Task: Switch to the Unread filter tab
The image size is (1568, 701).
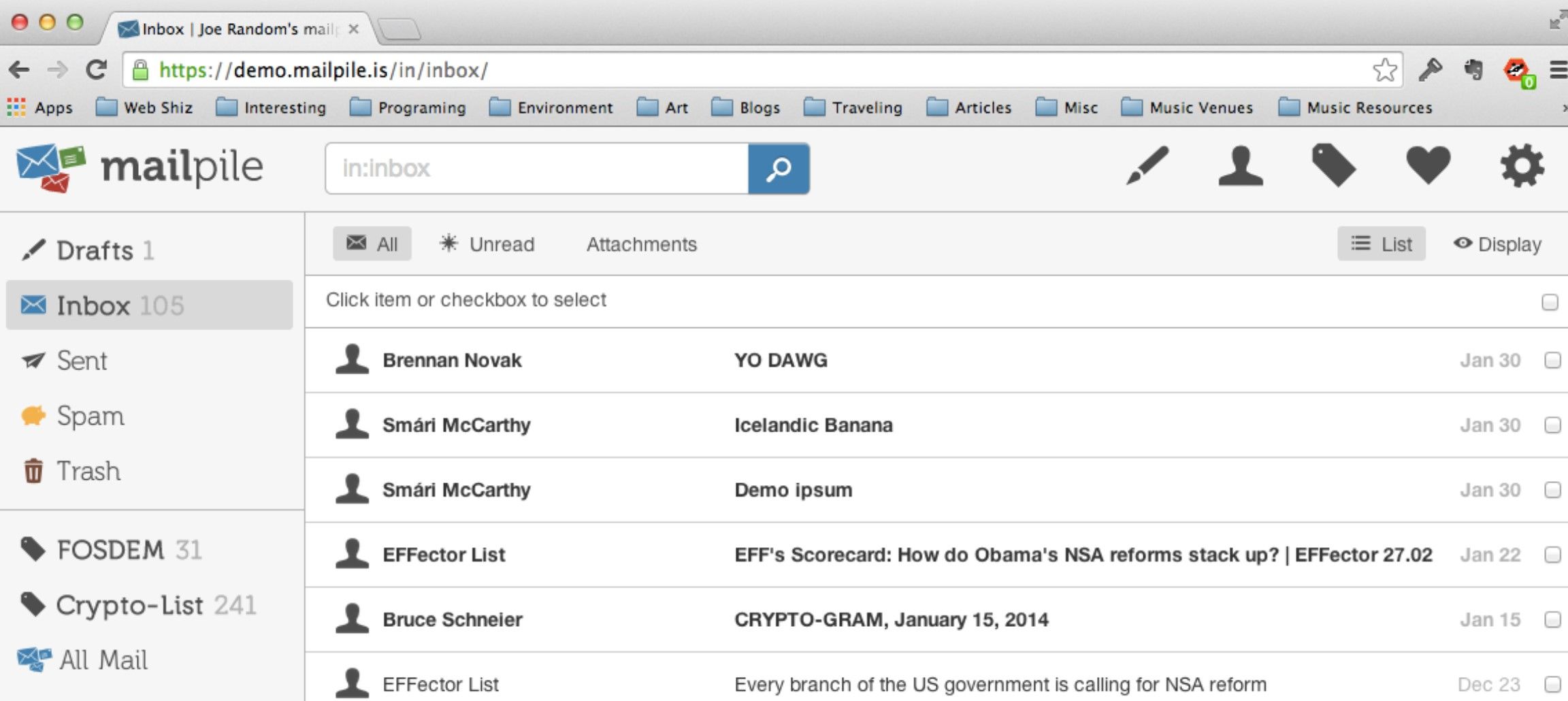Action: pyautogui.click(x=487, y=244)
